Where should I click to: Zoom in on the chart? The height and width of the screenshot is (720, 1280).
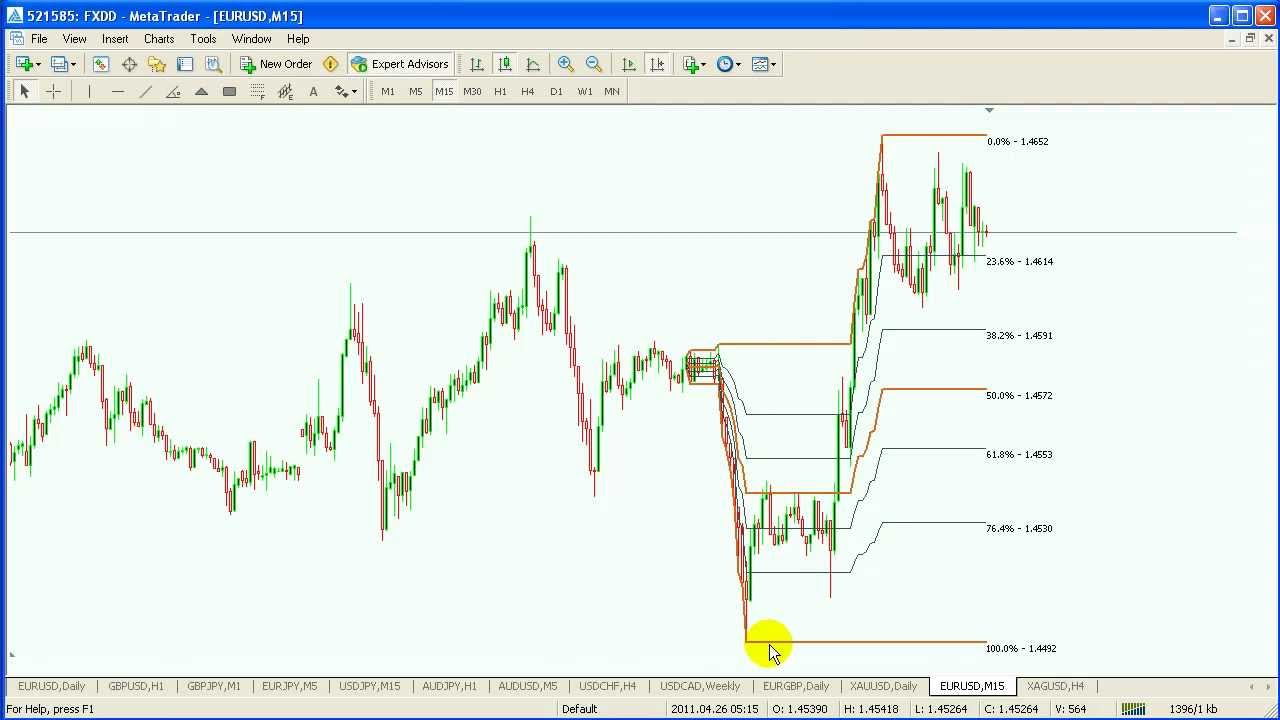pyautogui.click(x=566, y=64)
